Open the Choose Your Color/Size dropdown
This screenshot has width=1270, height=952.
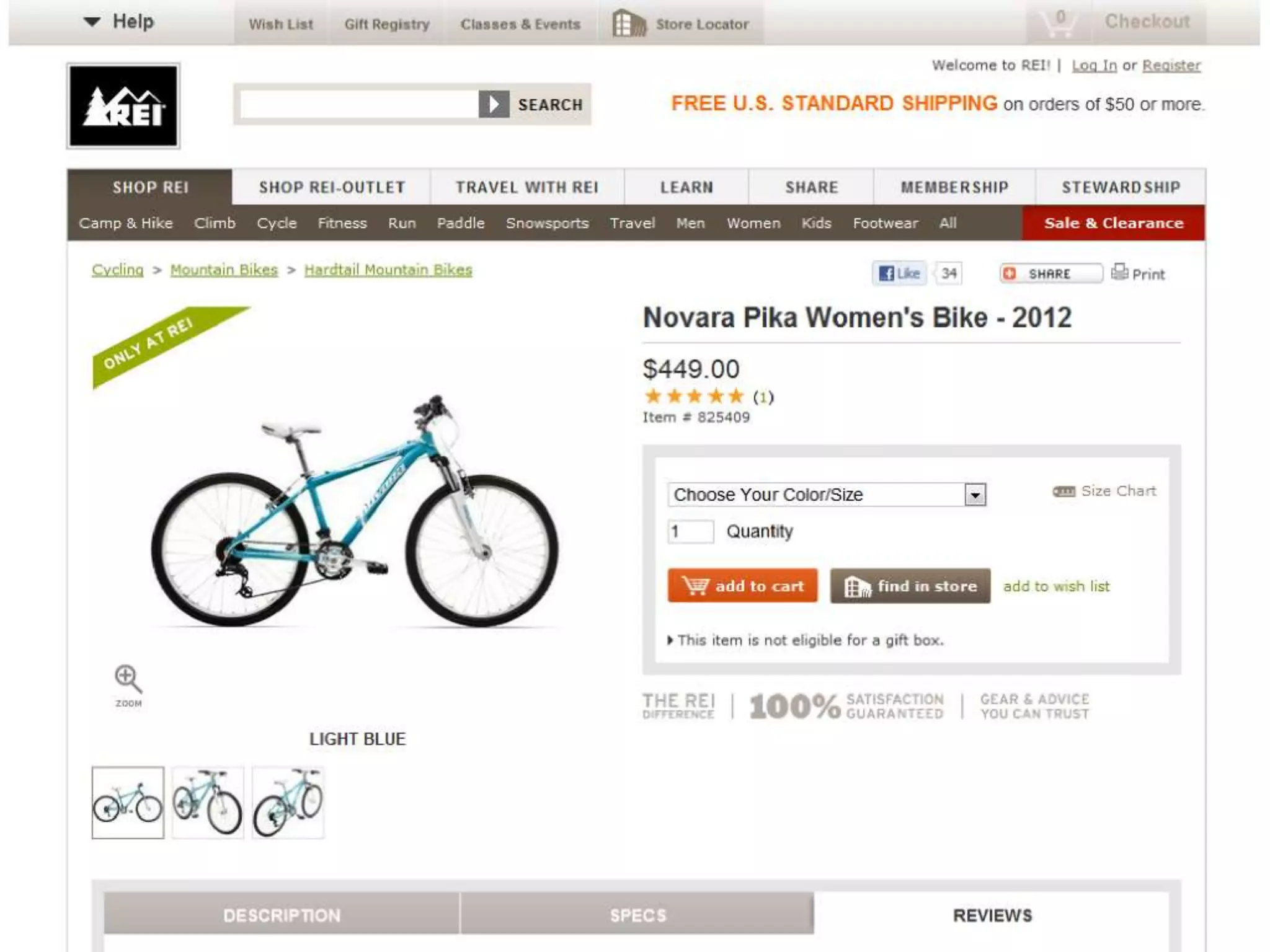tap(827, 495)
